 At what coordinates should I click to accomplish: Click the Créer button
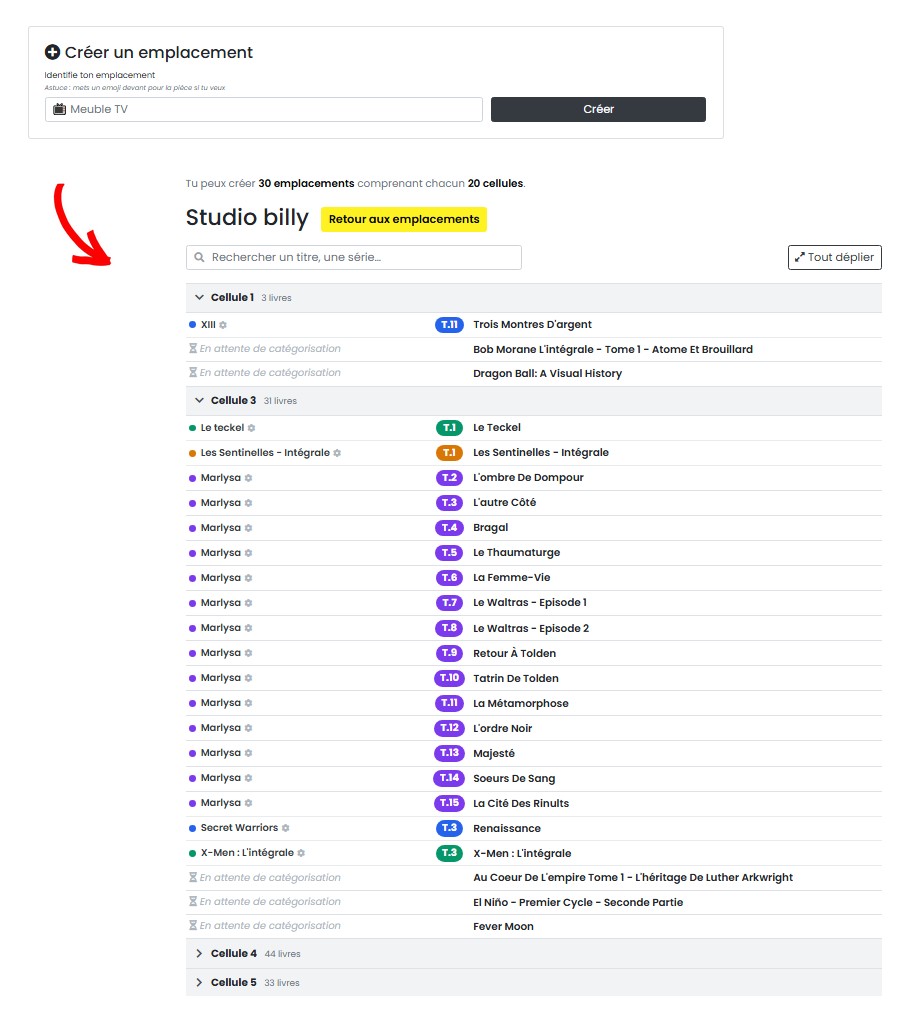[x=598, y=109]
